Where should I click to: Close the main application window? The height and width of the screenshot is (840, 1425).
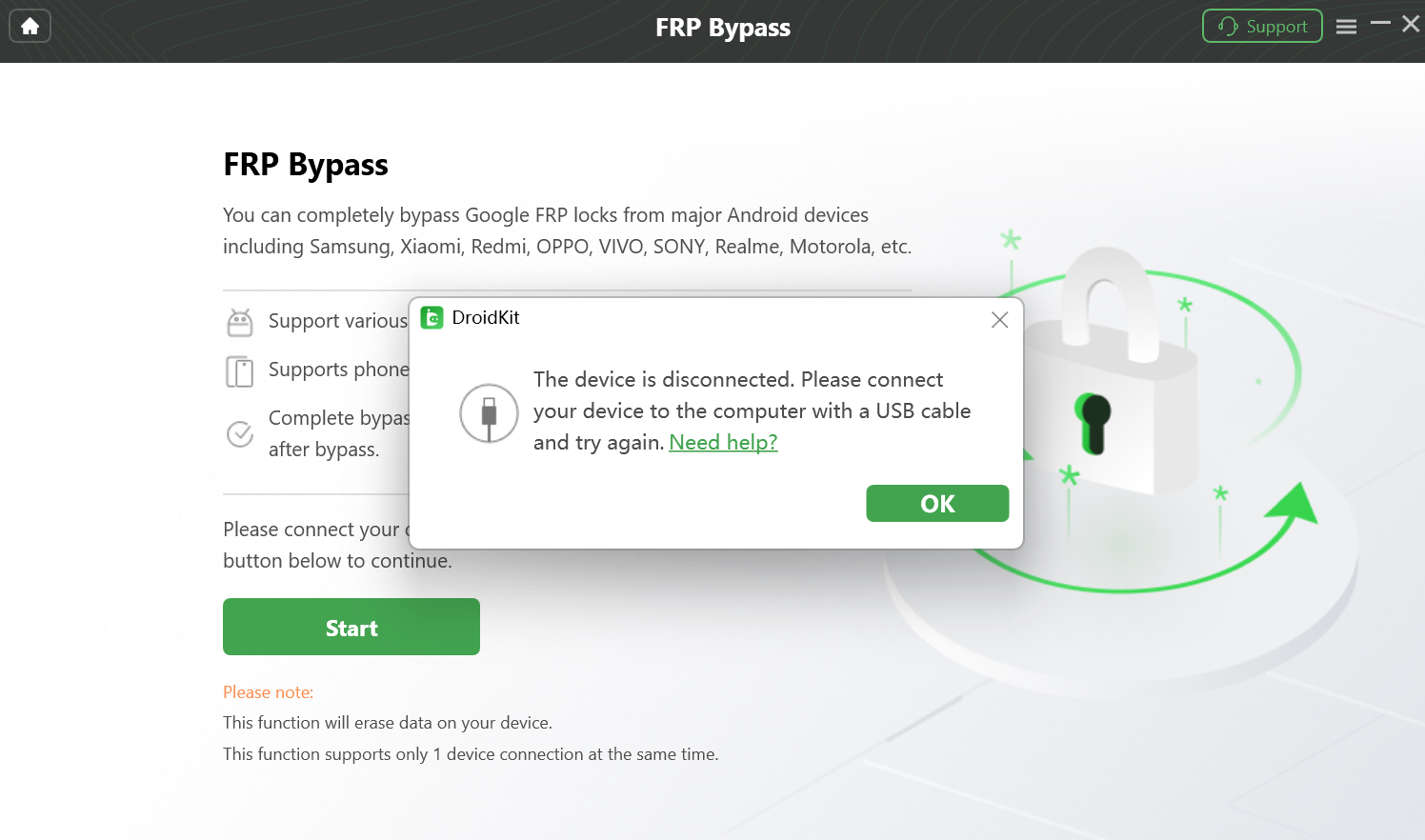[x=1411, y=24]
